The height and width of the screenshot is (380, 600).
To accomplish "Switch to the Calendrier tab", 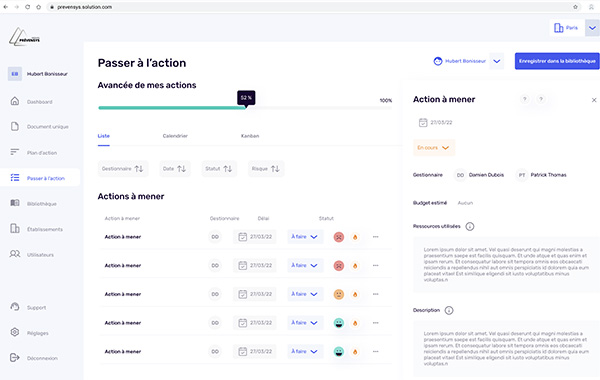I will (x=175, y=136).
